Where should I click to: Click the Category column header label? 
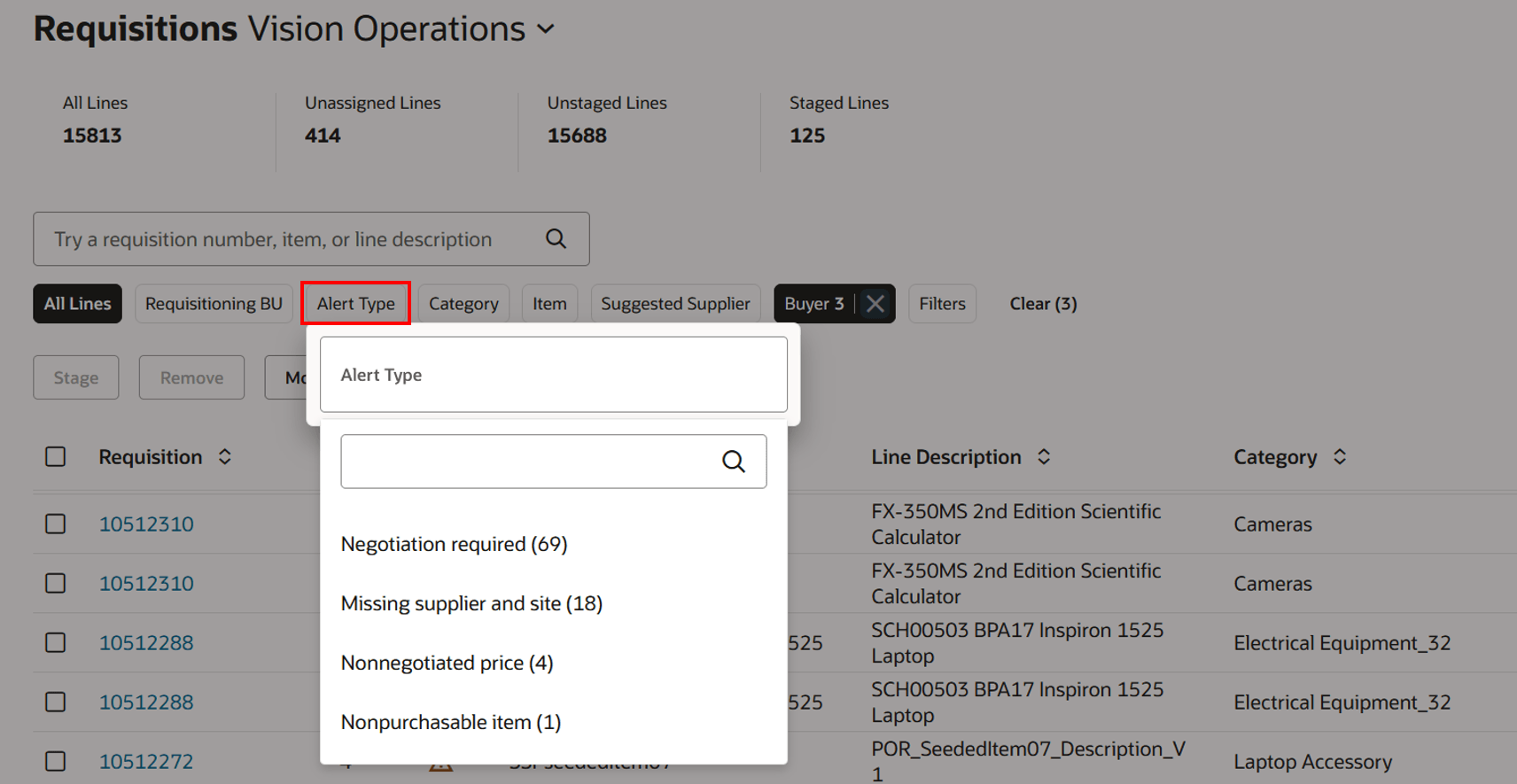1275,457
